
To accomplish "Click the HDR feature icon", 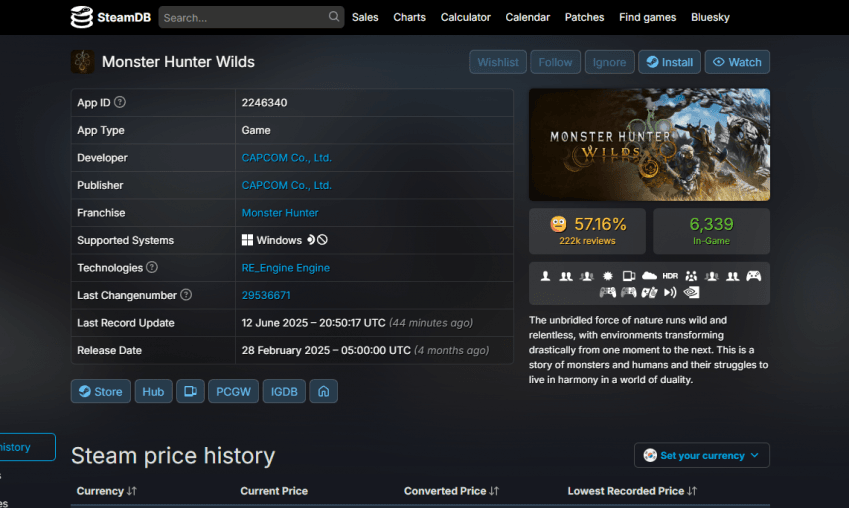I will (x=670, y=276).
